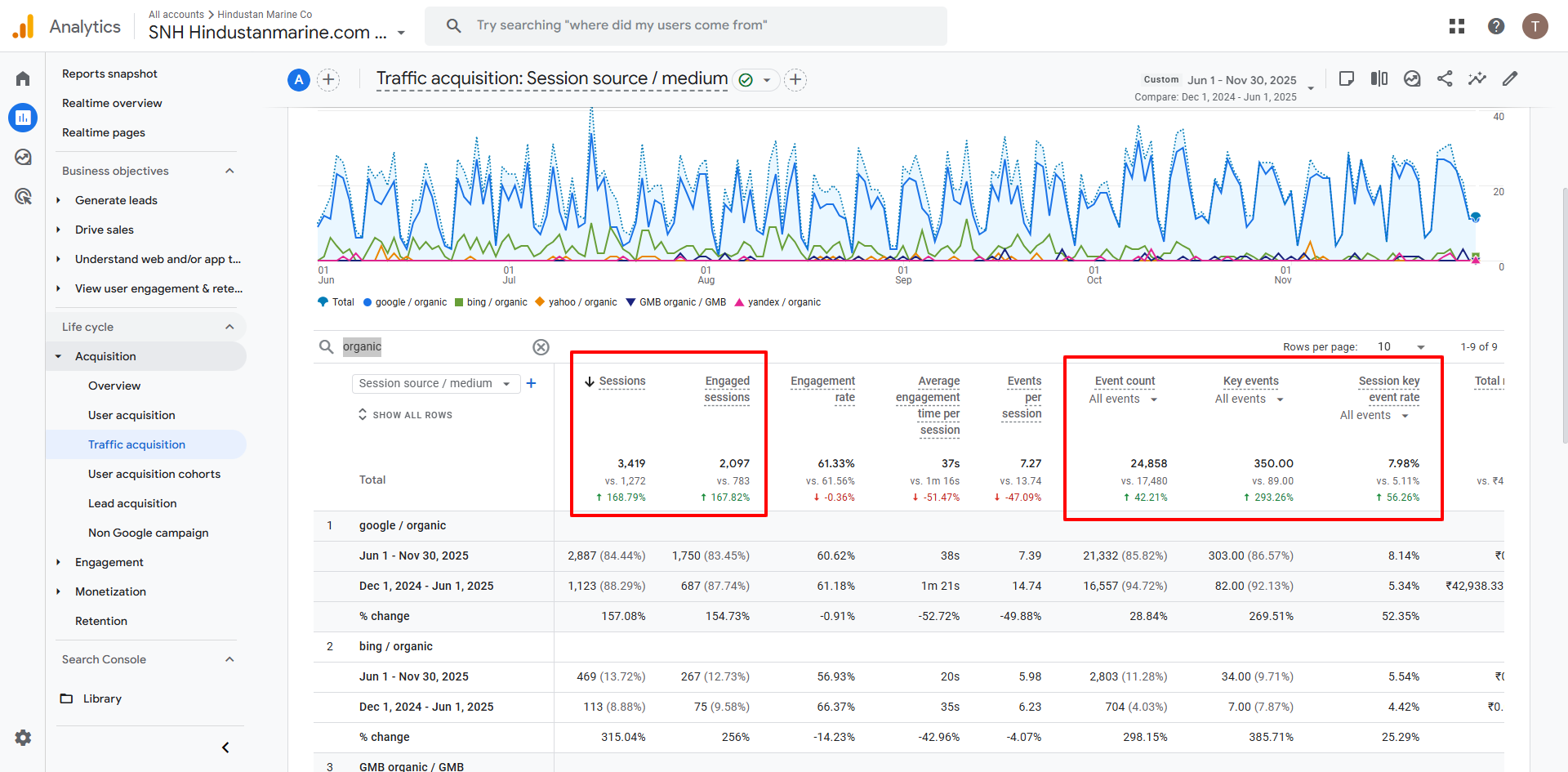Viewport: 1568px width, 772px height.
Task: Collapse the Acquisition tree item
Action: tap(58, 356)
